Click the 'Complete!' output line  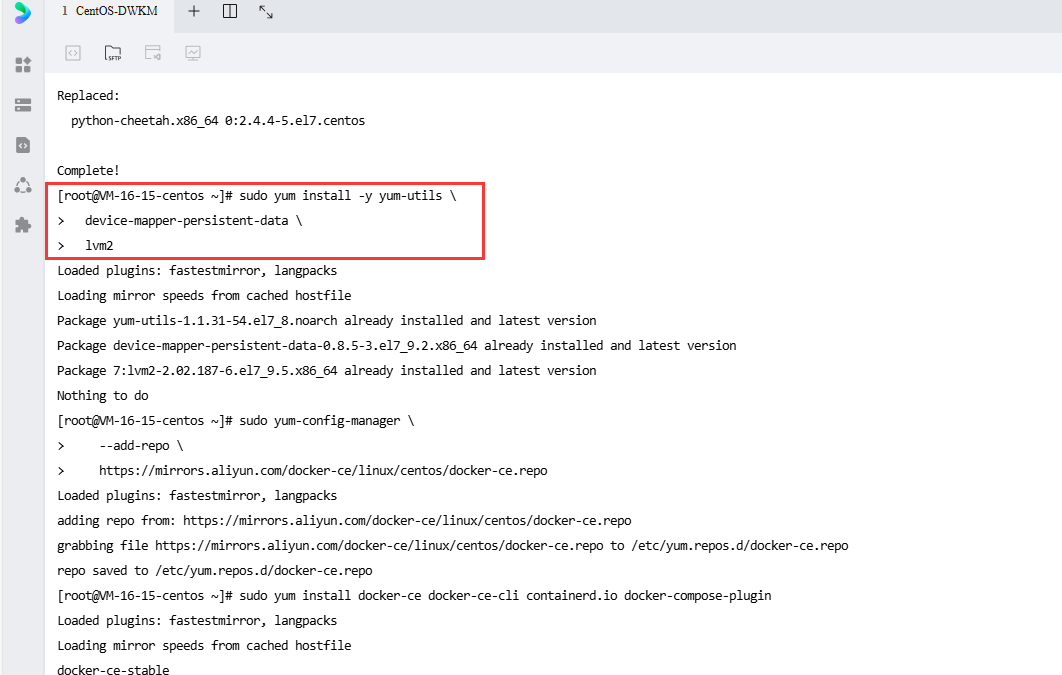[x=88, y=171]
